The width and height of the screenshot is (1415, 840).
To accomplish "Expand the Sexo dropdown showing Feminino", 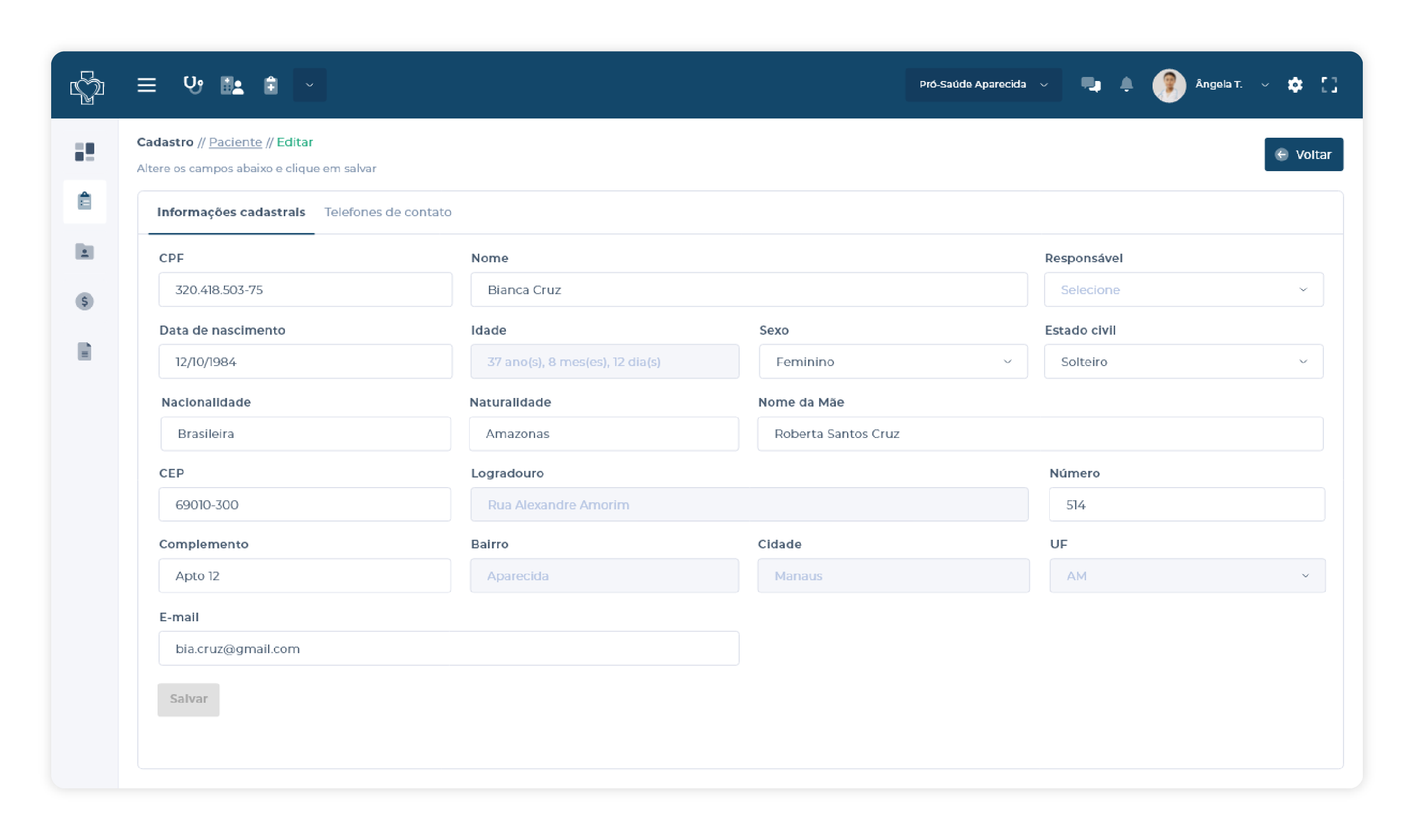I will coord(892,362).
